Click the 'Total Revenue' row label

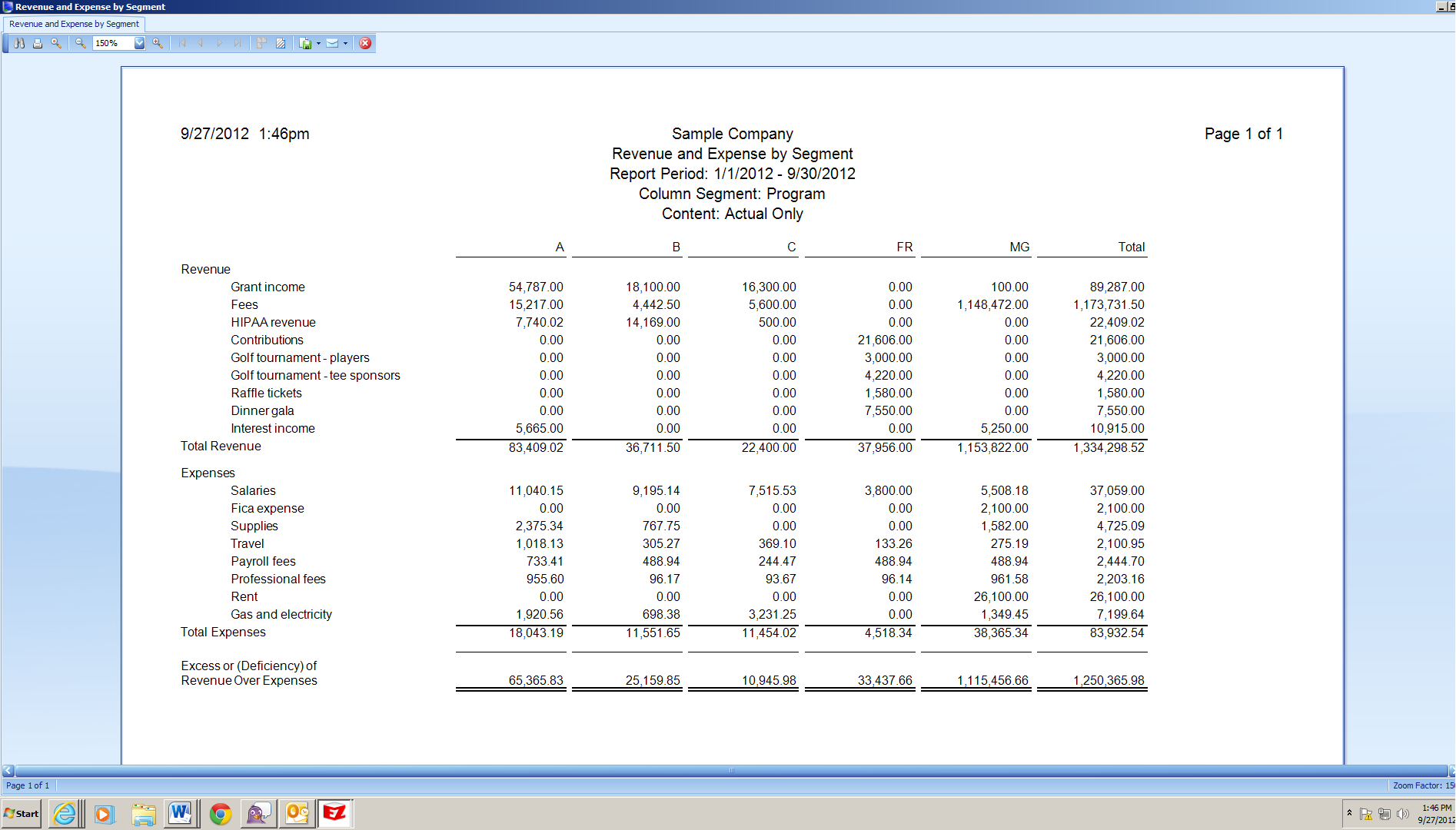(x=221, y=447)
